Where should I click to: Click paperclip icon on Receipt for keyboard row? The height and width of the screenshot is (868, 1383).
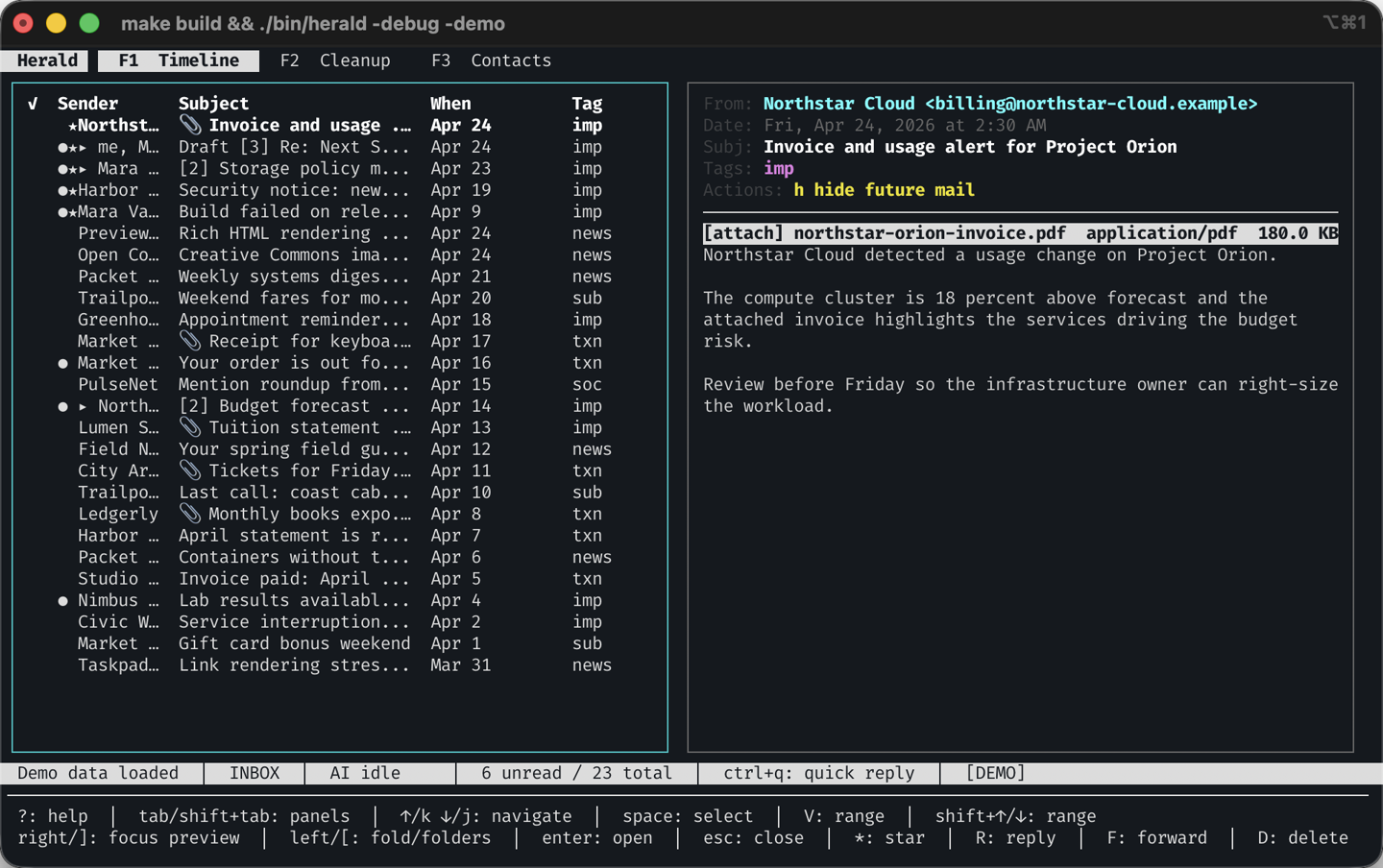(190, 342)
